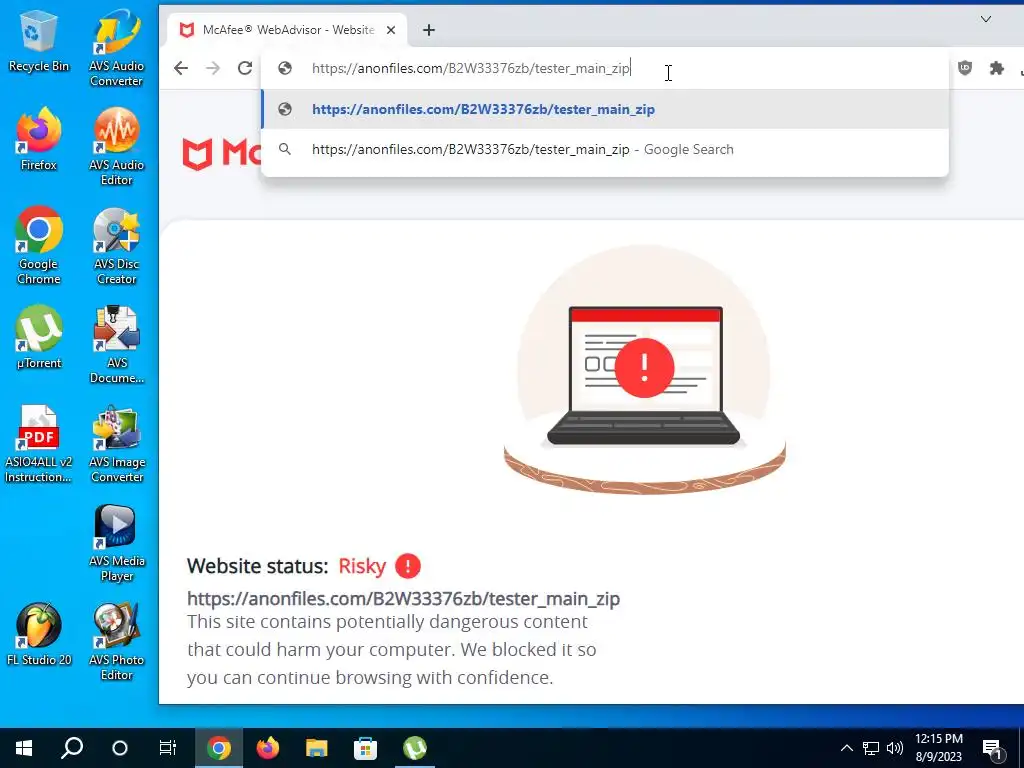Launch AVS Audio Converter shortcut
The height and width of the screenshot is (768, 1024).
coord(116,49)
